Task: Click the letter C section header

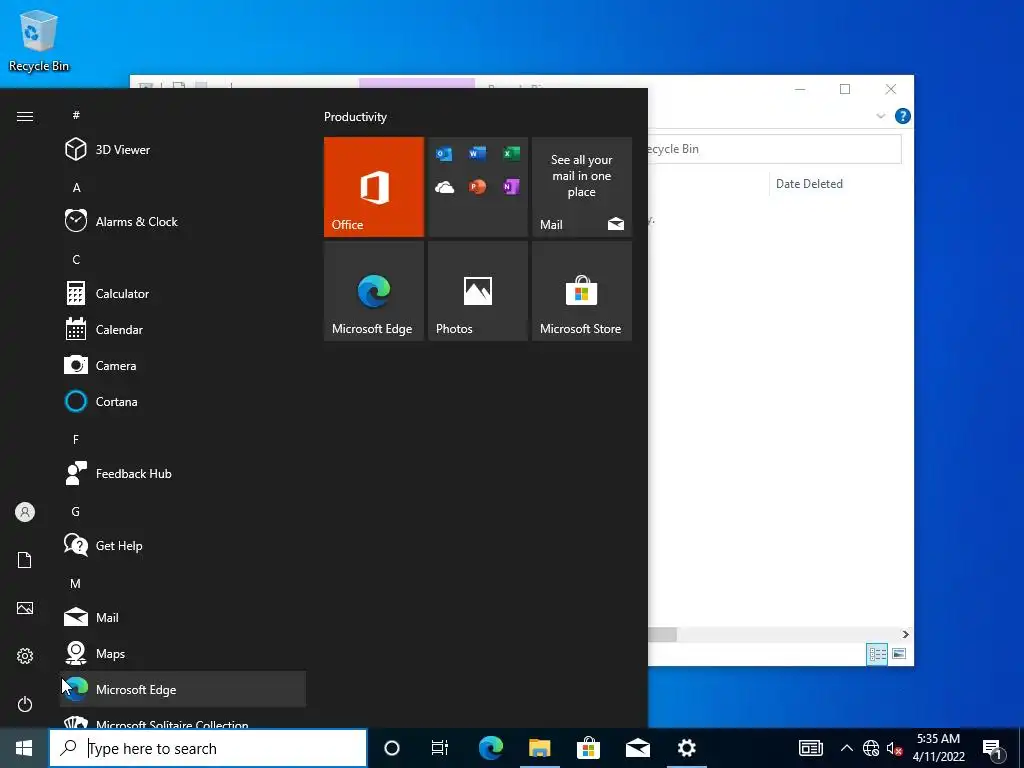Action: coord(76,259)
